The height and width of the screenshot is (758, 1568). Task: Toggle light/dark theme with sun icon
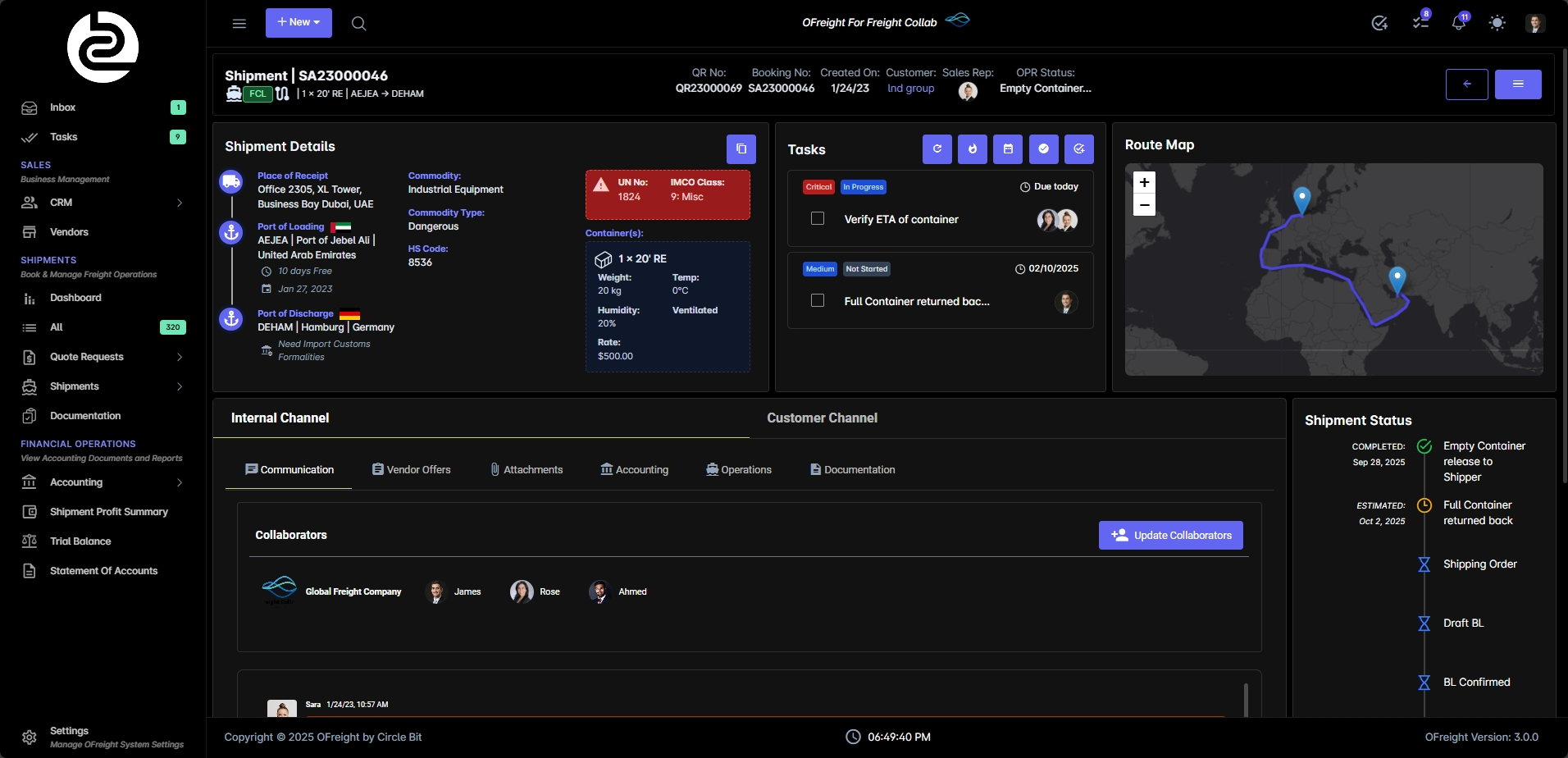pyautogui.click(x=1497, y=23)
